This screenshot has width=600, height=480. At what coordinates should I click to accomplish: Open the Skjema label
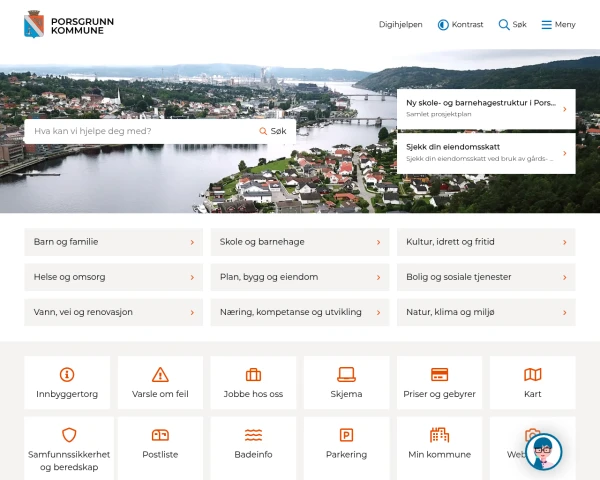(x=346, y=394)
